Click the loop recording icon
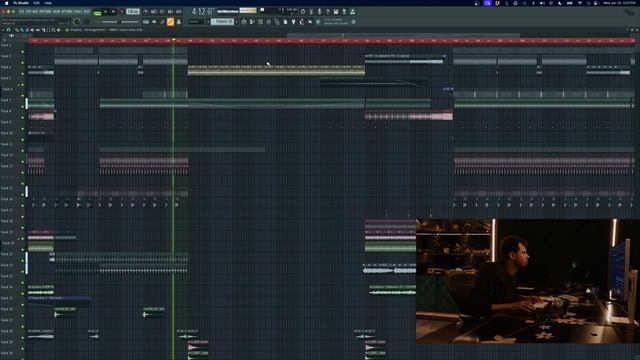Viewport: 640px width, 360px height. point(179,12)
